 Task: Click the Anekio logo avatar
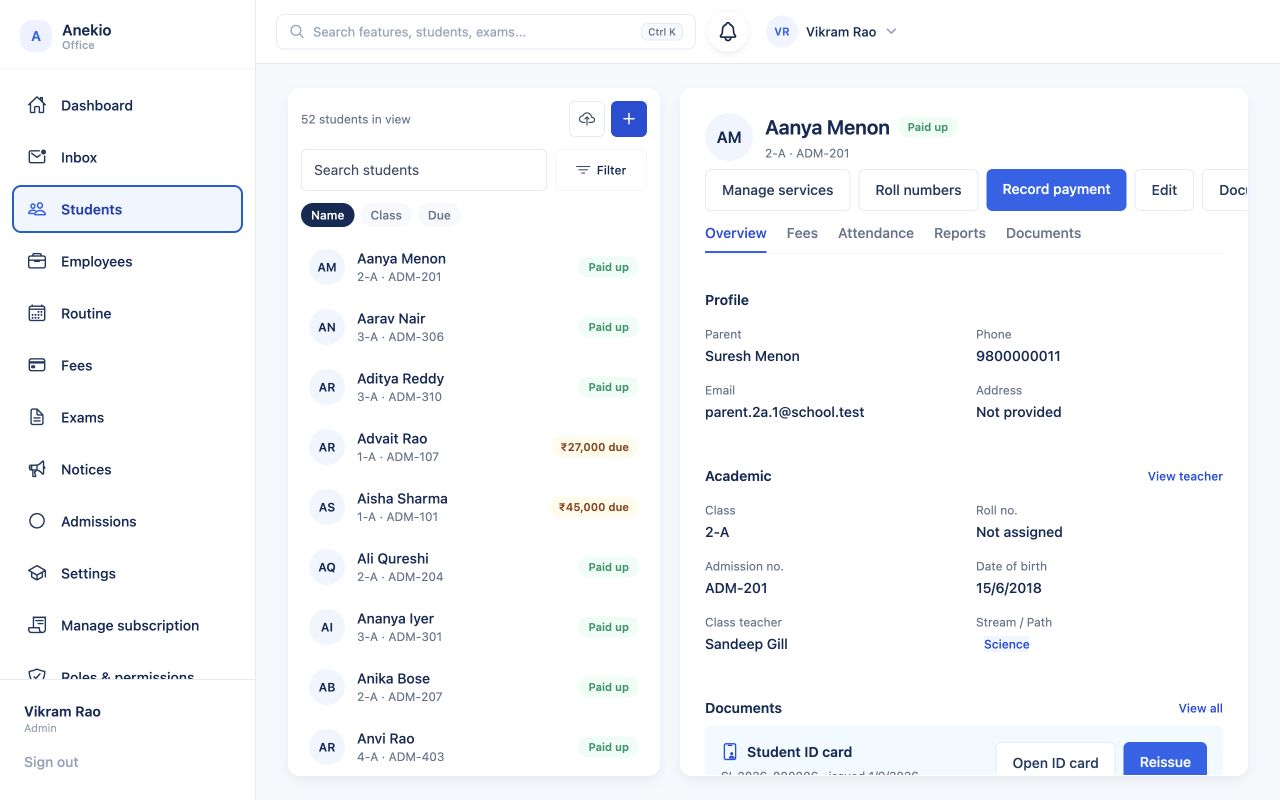[36, 37]
